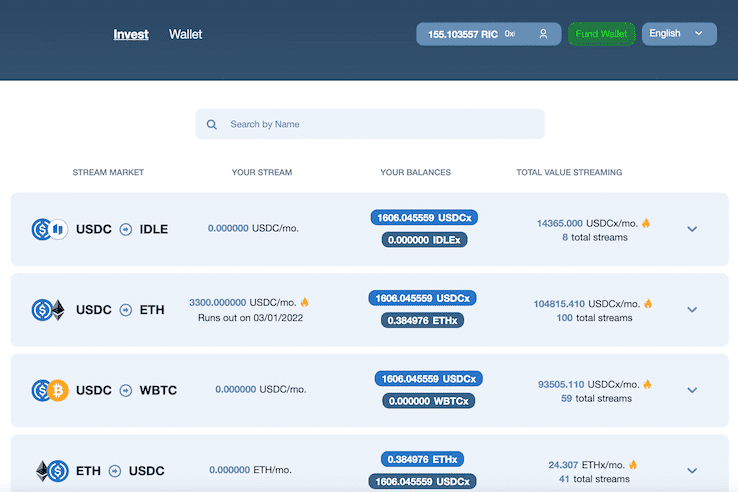
Task: Click the 155.103557 RIC balance button
Action: pyautogui.click(x=463, y=34)
